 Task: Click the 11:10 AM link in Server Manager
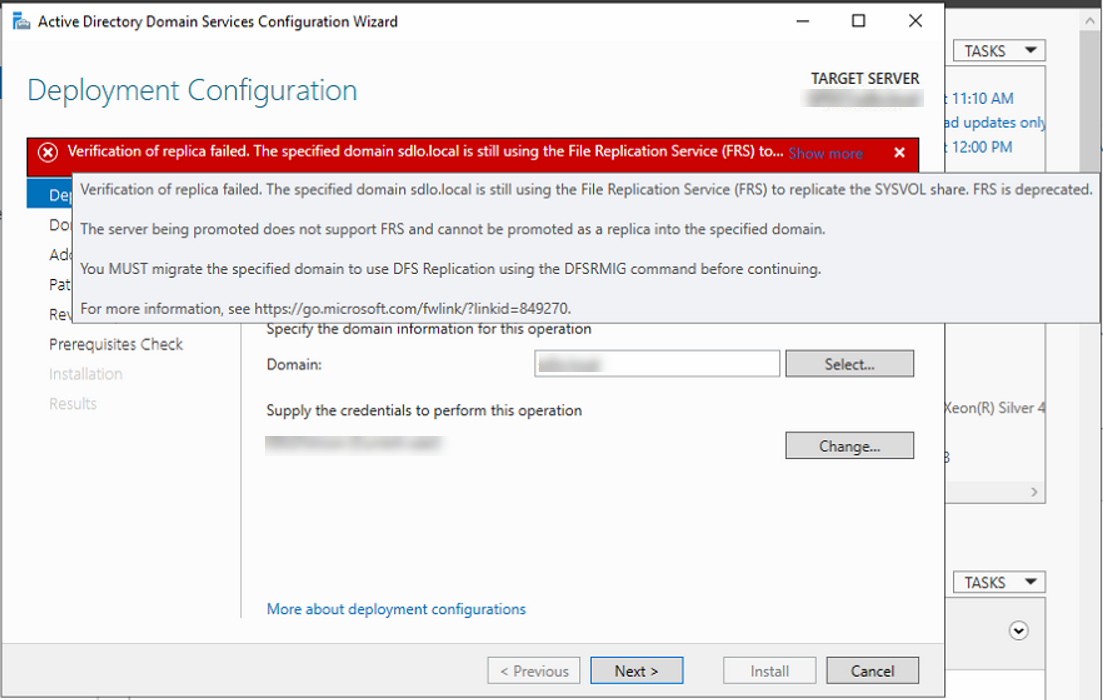982,98
